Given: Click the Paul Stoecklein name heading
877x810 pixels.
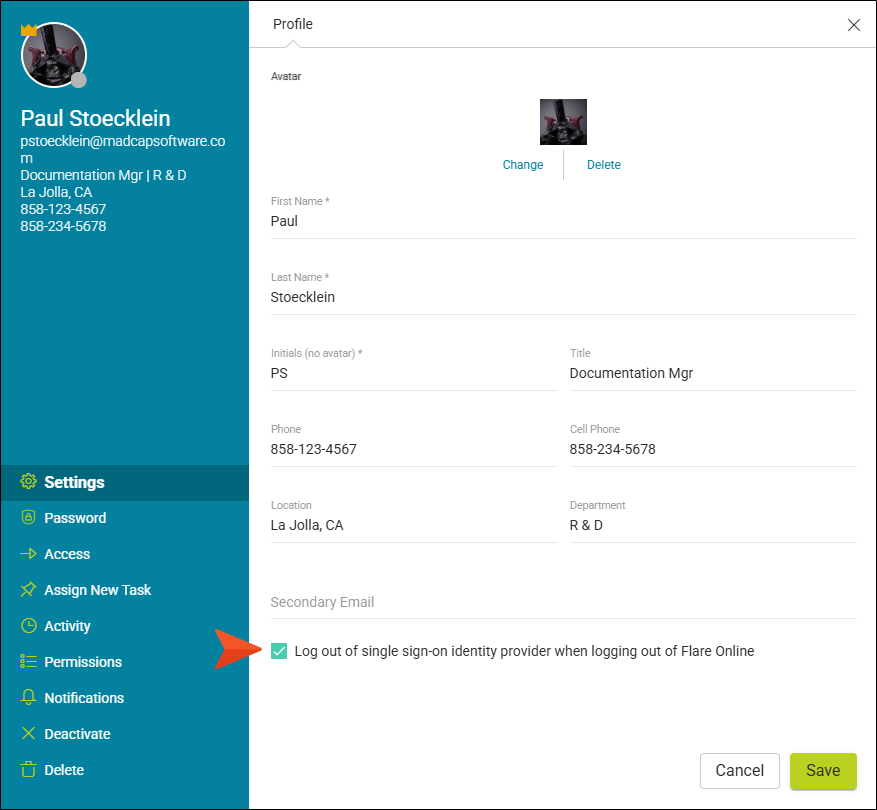Looking at the screenshot, I should (96, 119).
